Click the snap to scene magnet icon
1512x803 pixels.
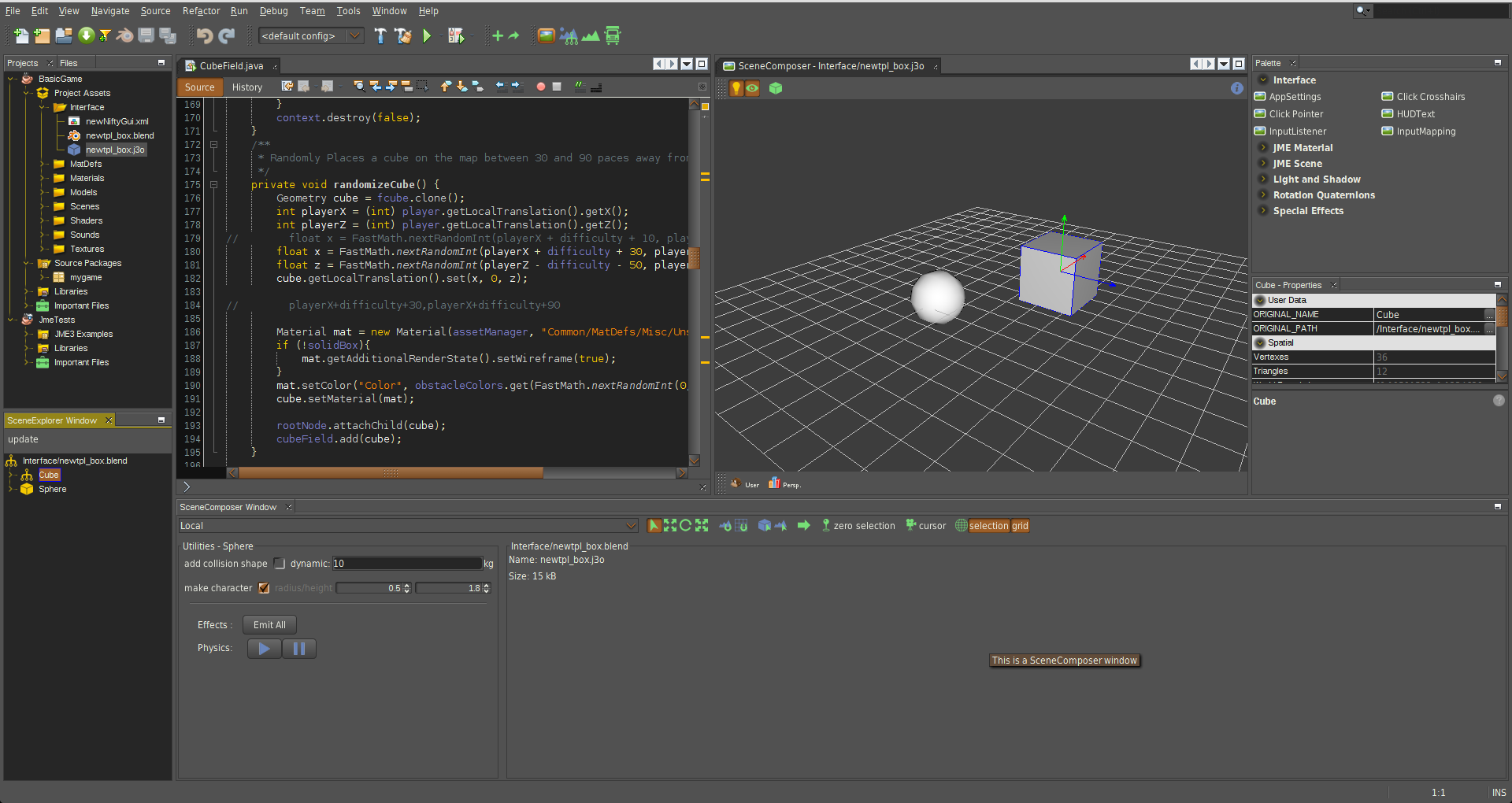(x=725, y=525)
